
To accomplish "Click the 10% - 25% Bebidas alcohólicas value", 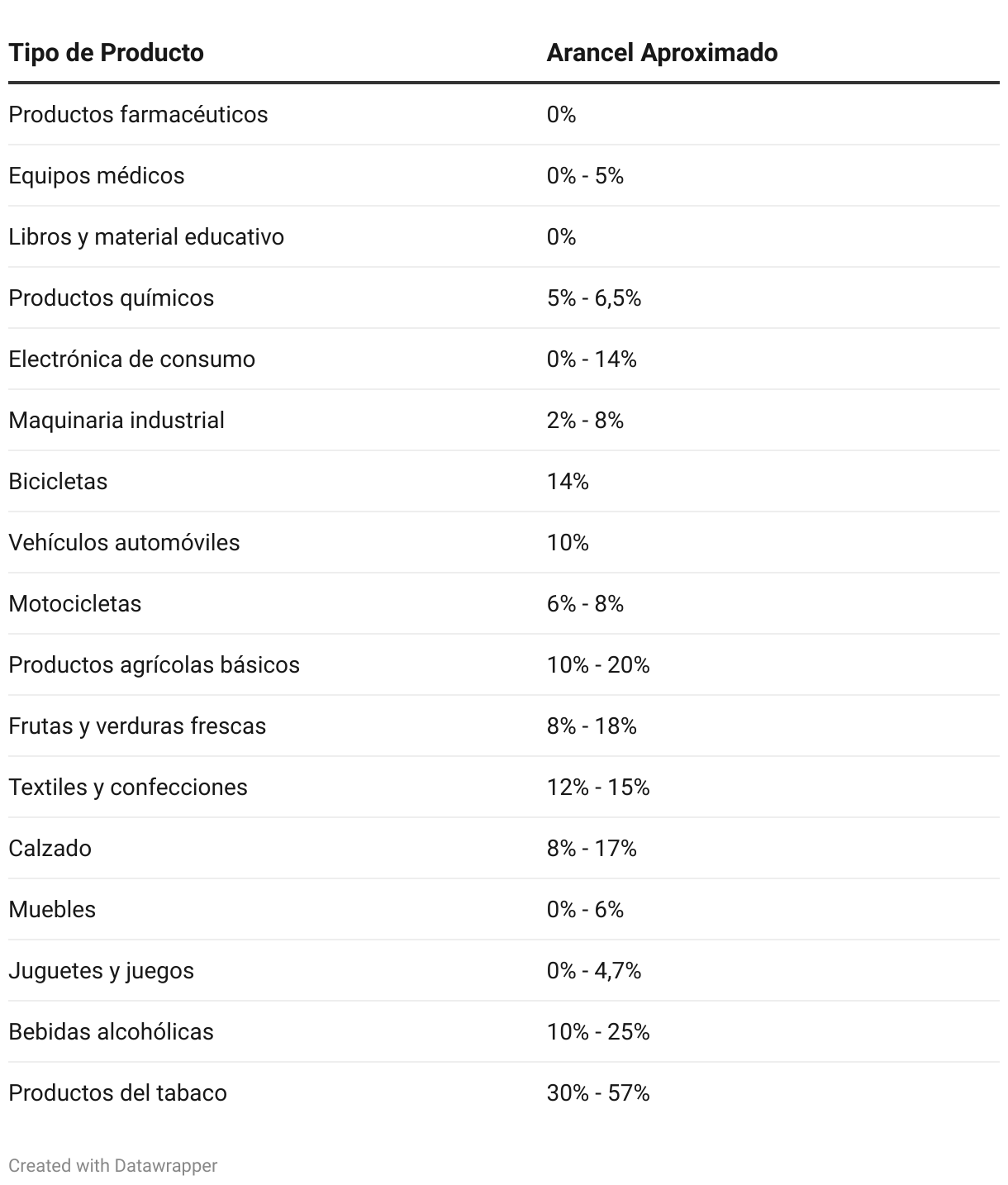I will coord(598,1031).
